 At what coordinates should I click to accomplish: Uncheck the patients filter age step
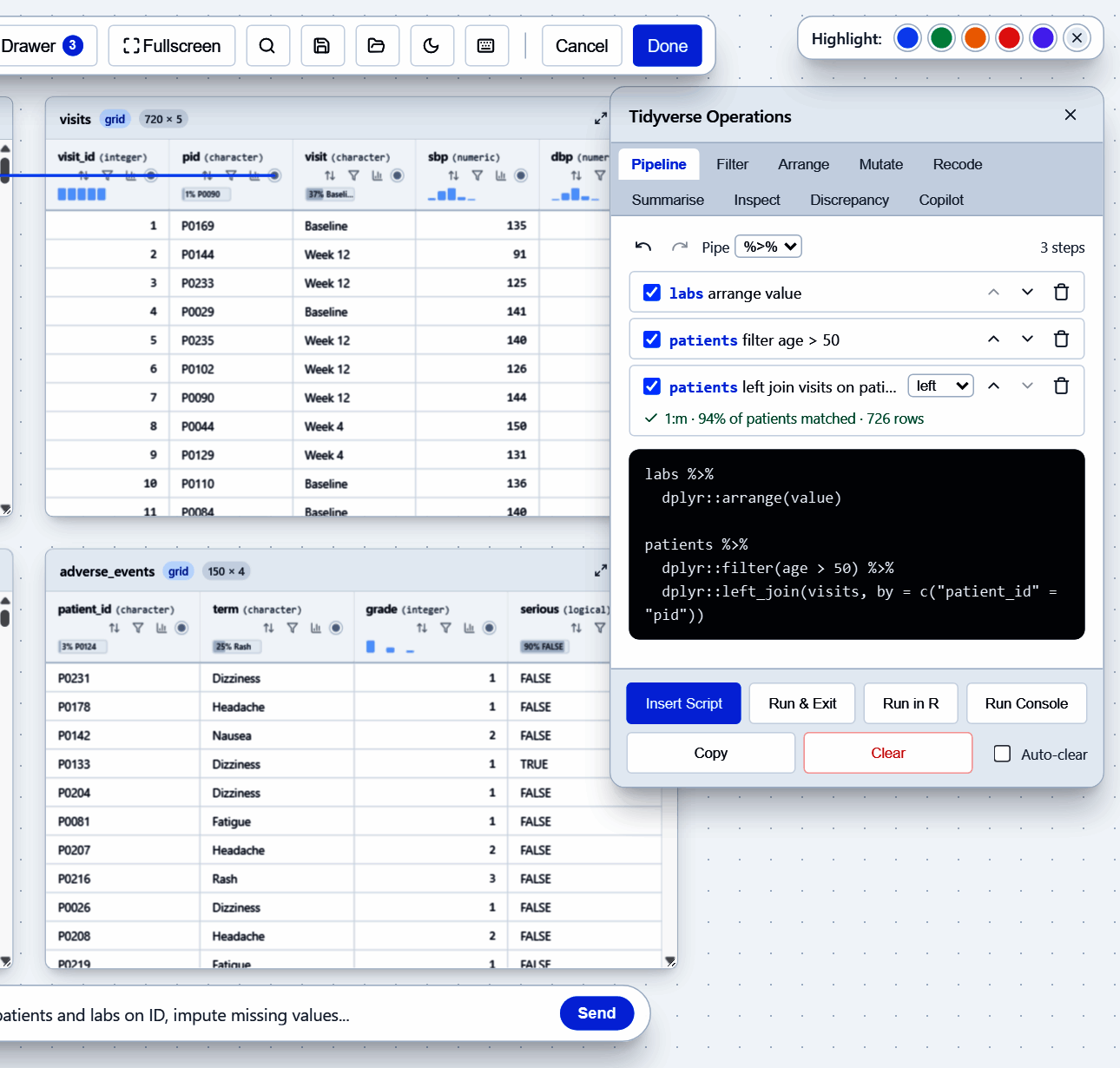652,340
